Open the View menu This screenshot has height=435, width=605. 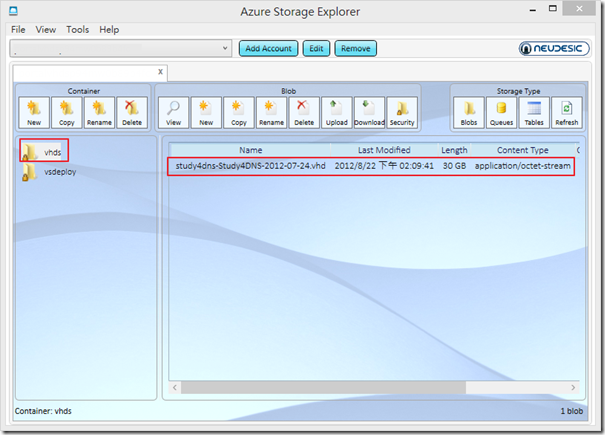pos(46,29)
